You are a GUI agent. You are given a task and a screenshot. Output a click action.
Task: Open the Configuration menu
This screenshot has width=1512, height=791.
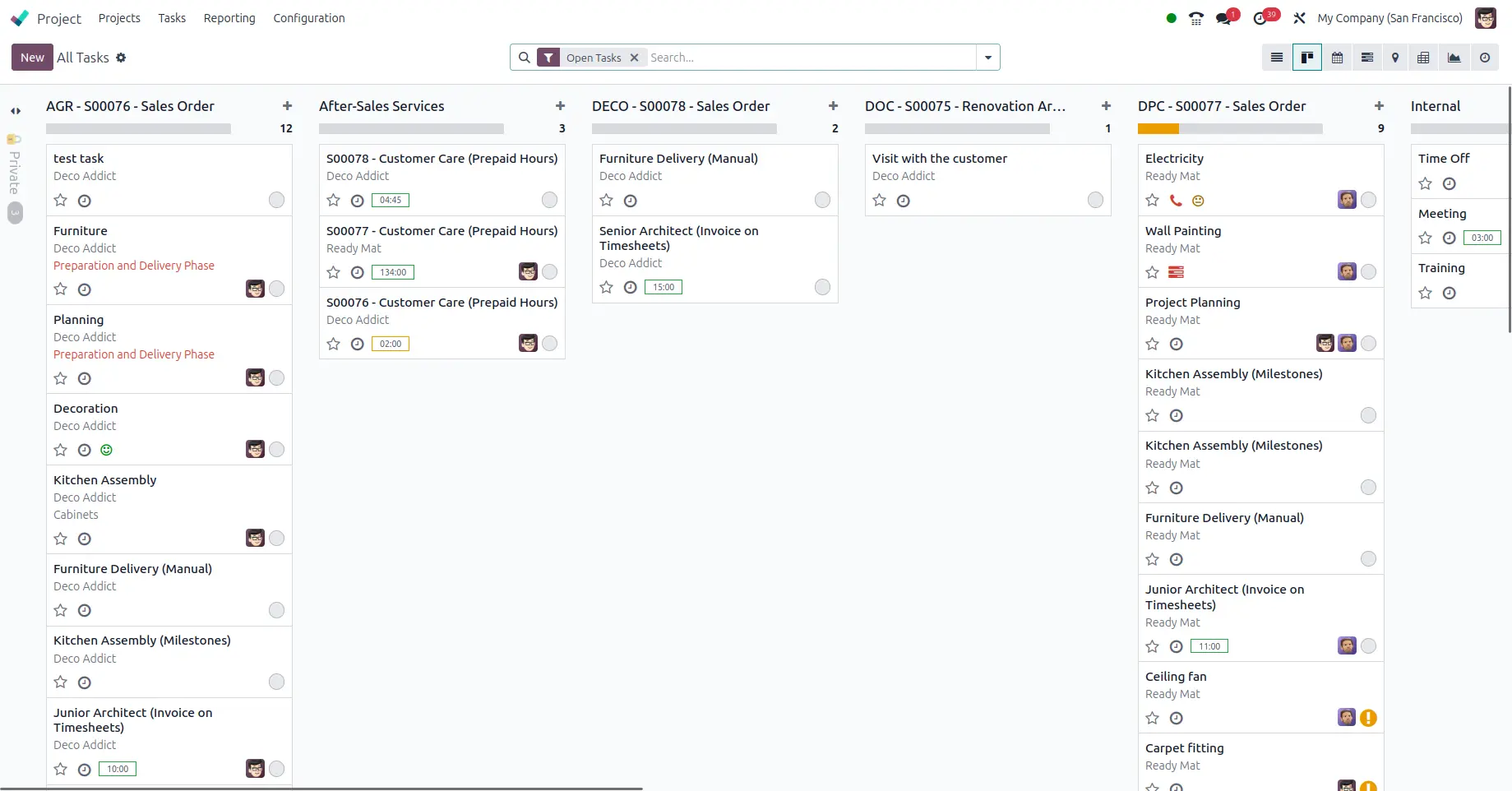[x=308, y=18]
